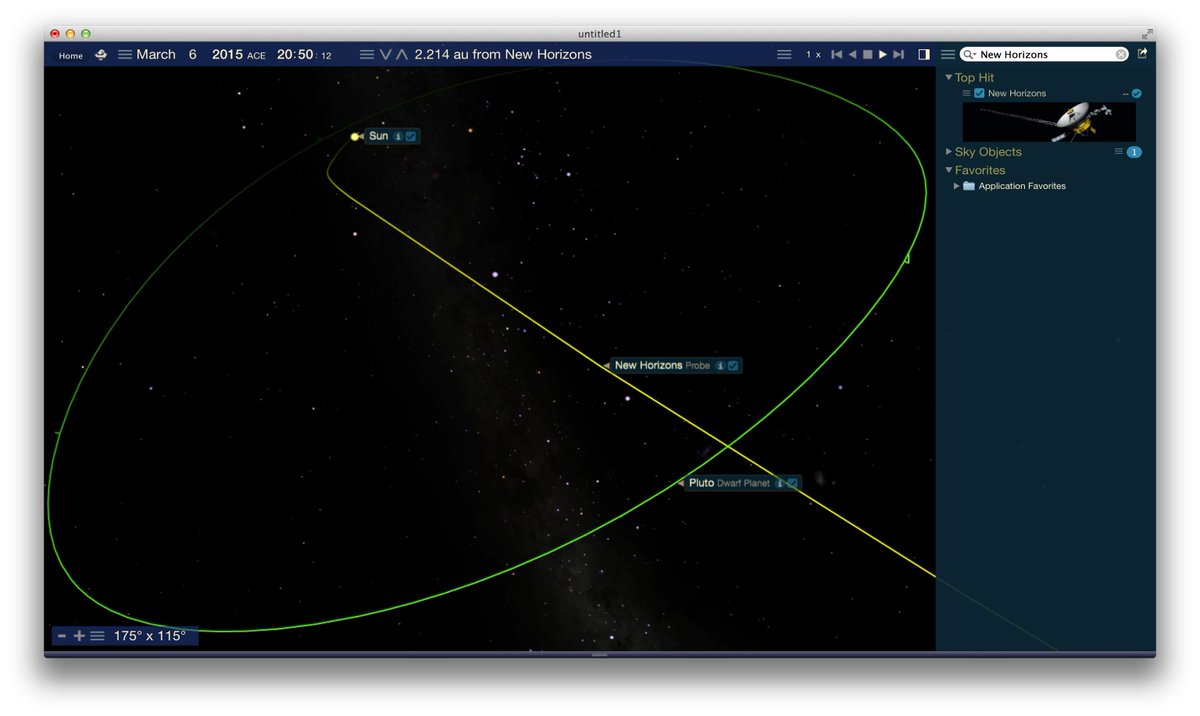Click the spacecraft icon next to Home
This screenshot has width=1200, height=716.
(101, 55)
